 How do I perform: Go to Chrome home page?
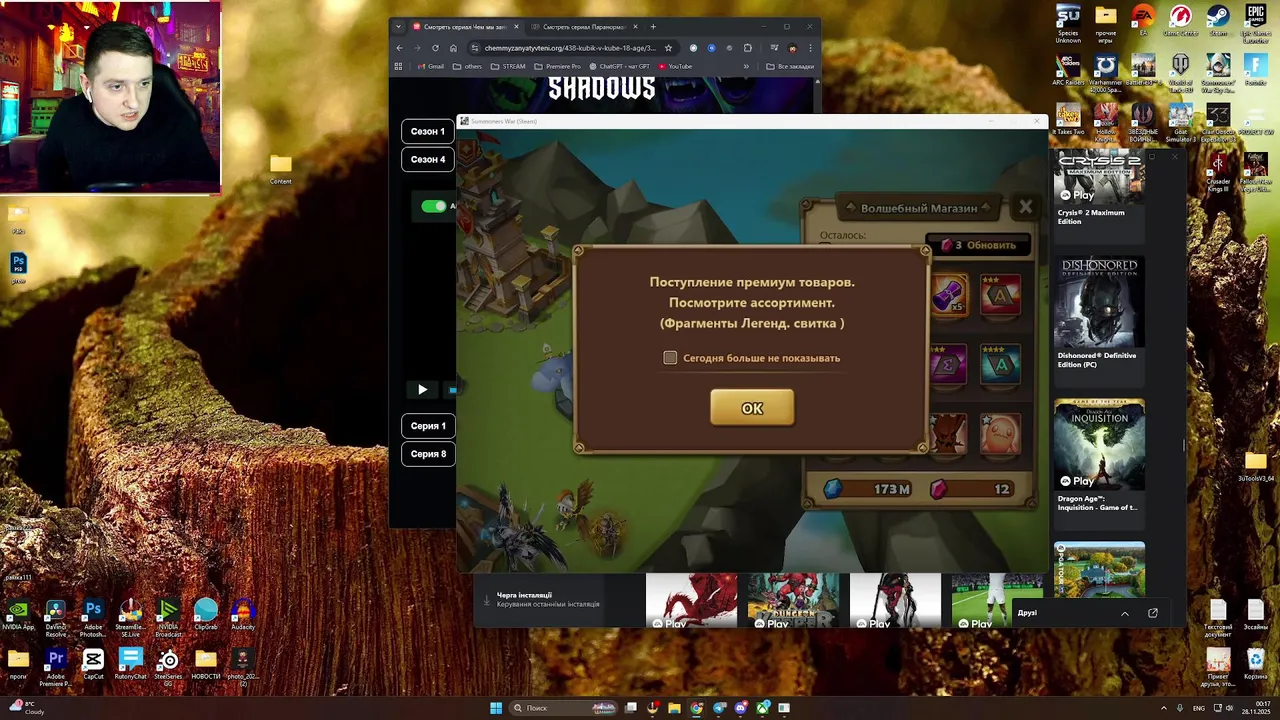pyautogui.click(x=453, y=48)
